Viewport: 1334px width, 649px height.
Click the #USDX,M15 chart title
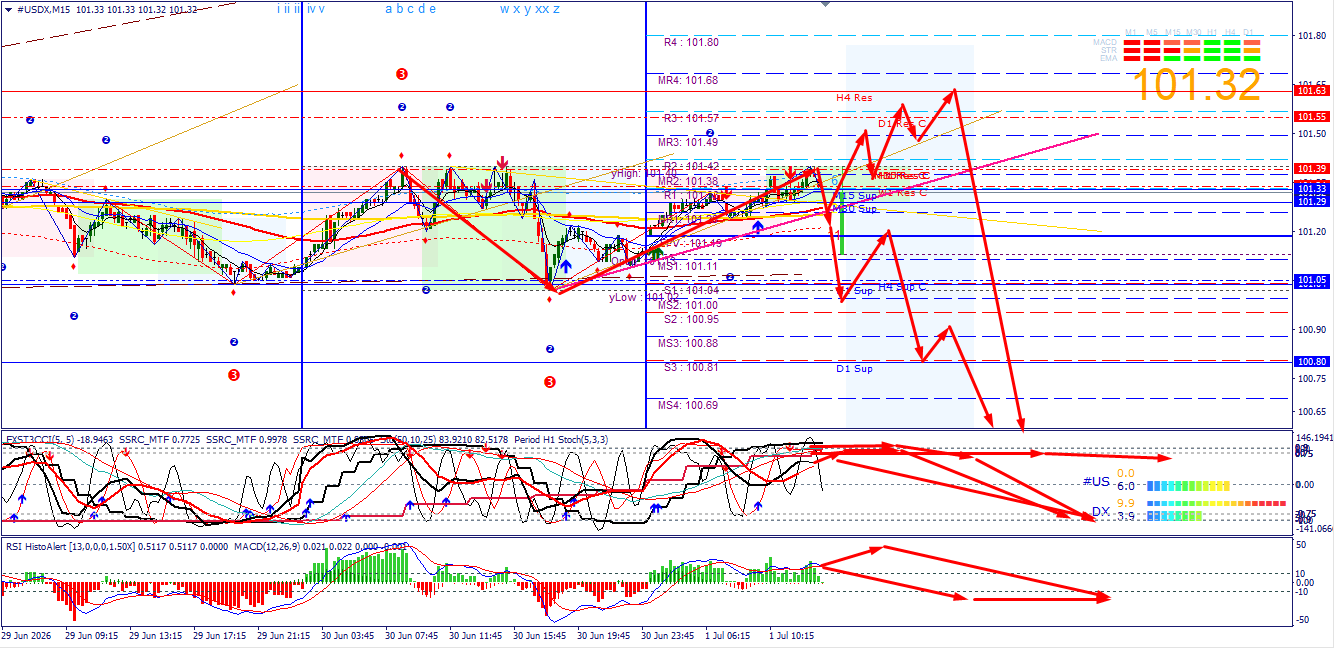(x=43, y=9)
